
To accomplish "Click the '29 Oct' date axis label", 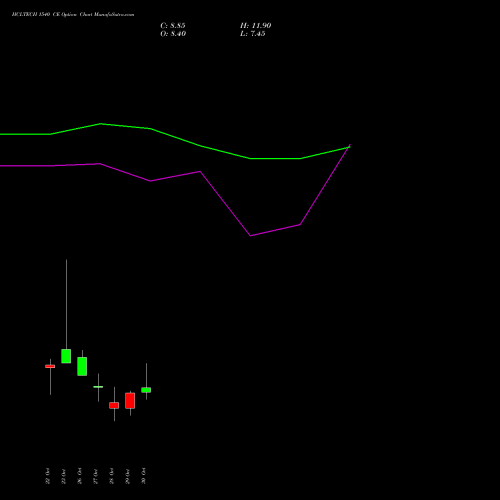I will point(127,476).
